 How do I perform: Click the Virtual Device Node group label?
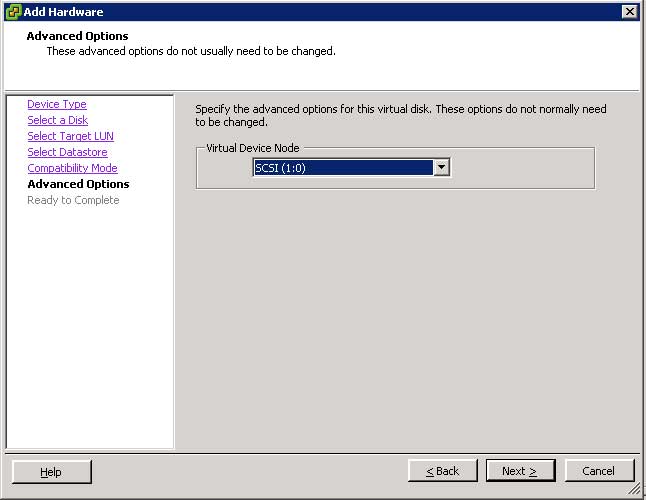pyautogui.click(x=253, y=148)
